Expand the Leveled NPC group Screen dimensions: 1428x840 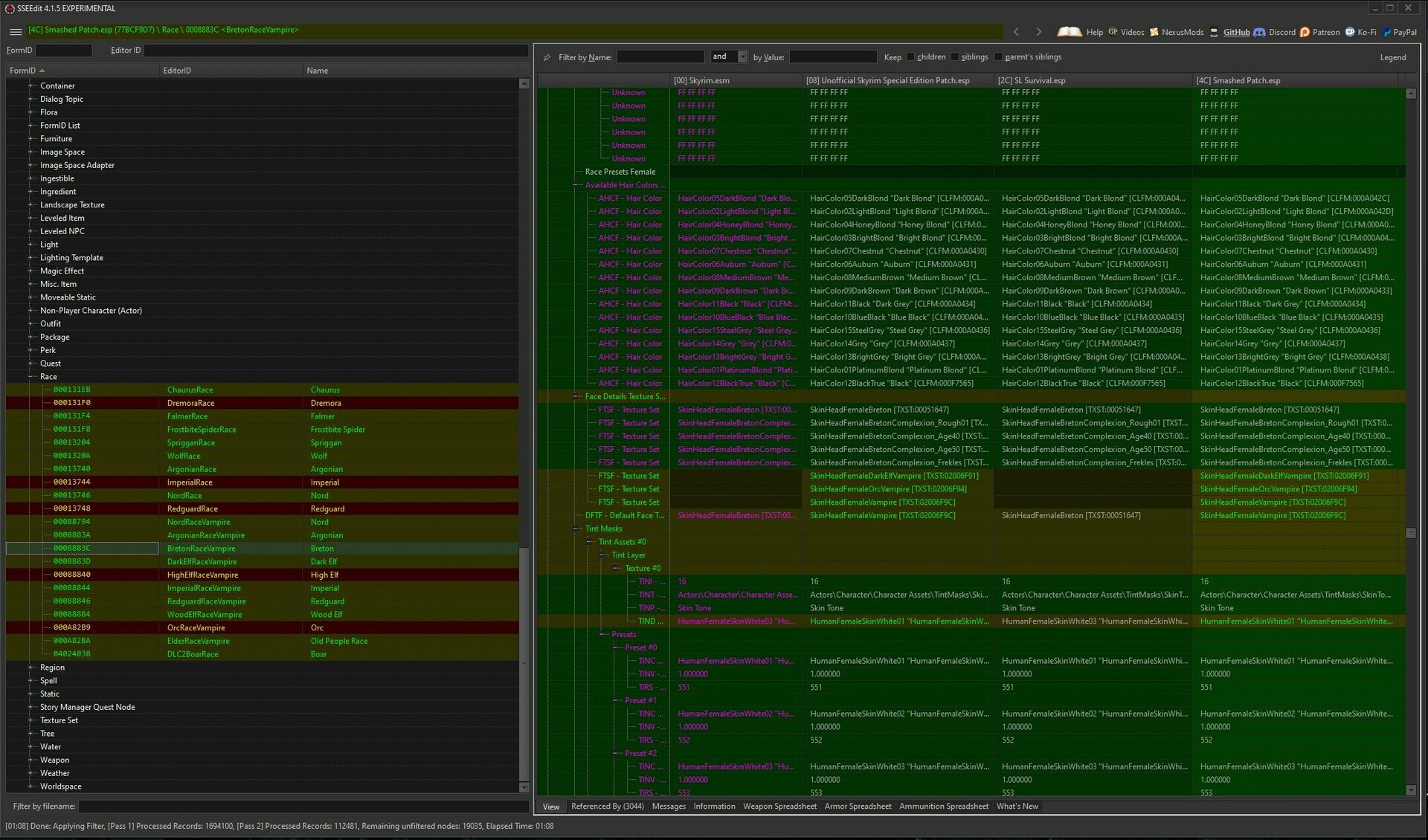(x=30, y=231)
